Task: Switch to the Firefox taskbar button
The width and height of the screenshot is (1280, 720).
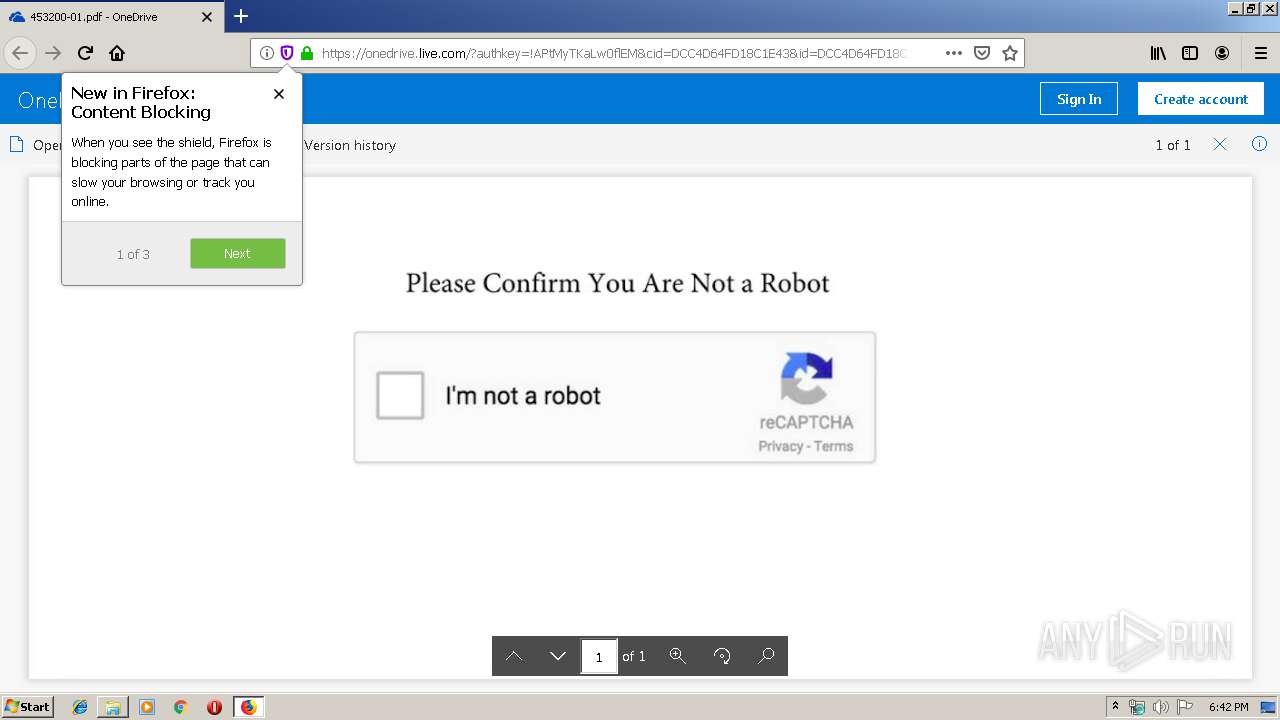Action: [x=248, y=707]
